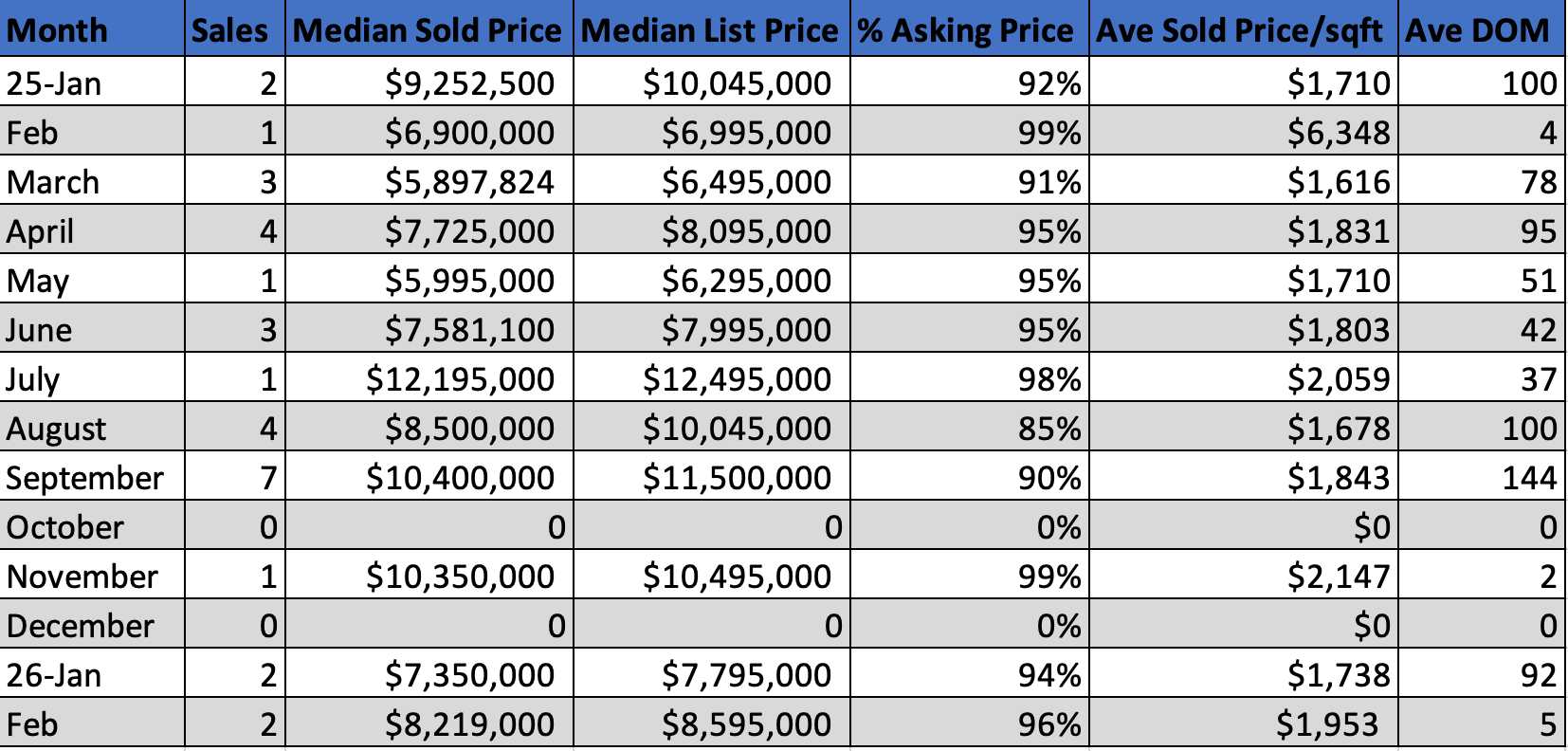
Task: Select the Sales column header
Action: (230, 30)
